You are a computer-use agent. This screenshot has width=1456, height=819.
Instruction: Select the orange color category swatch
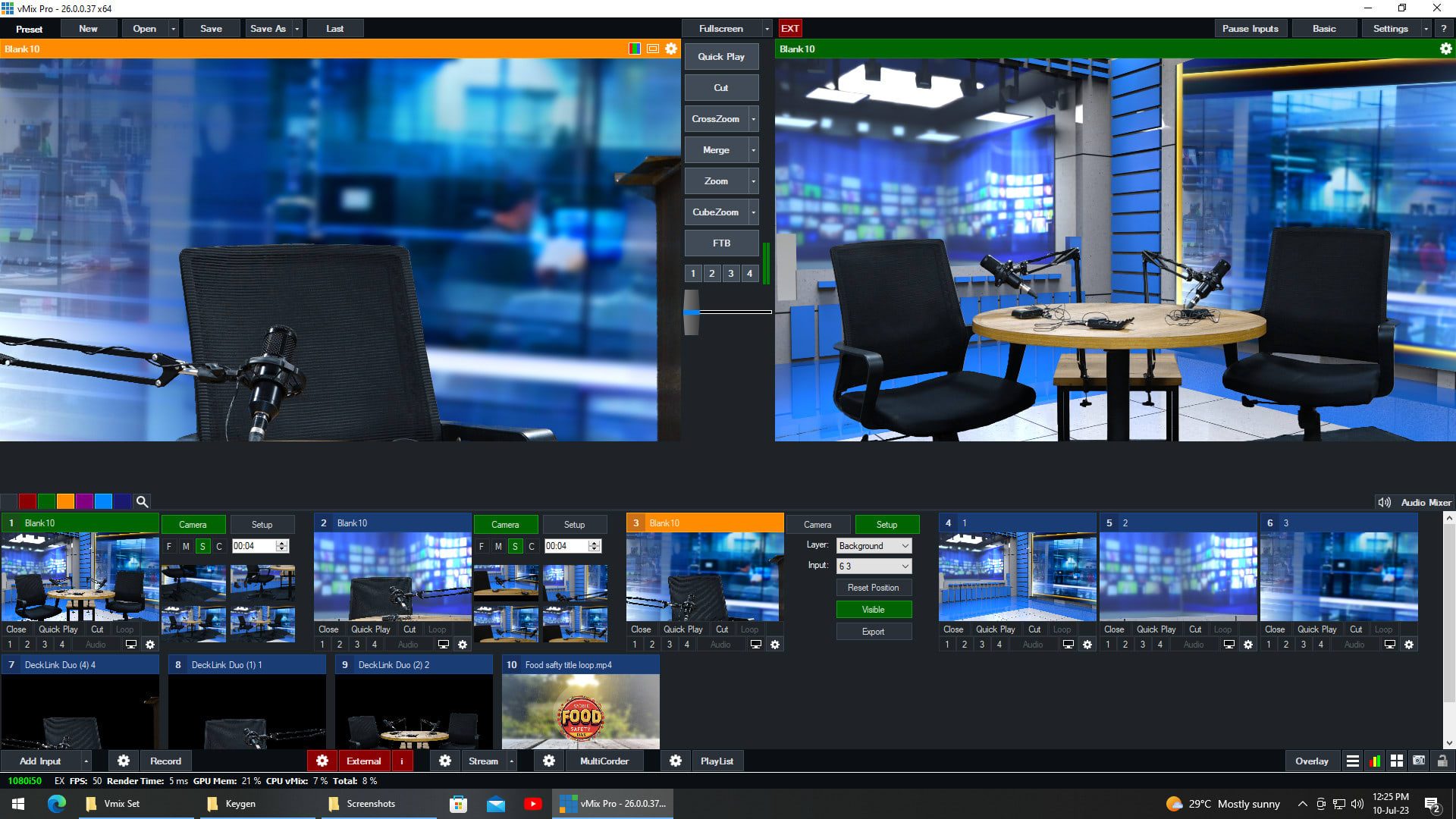(65, 501)
